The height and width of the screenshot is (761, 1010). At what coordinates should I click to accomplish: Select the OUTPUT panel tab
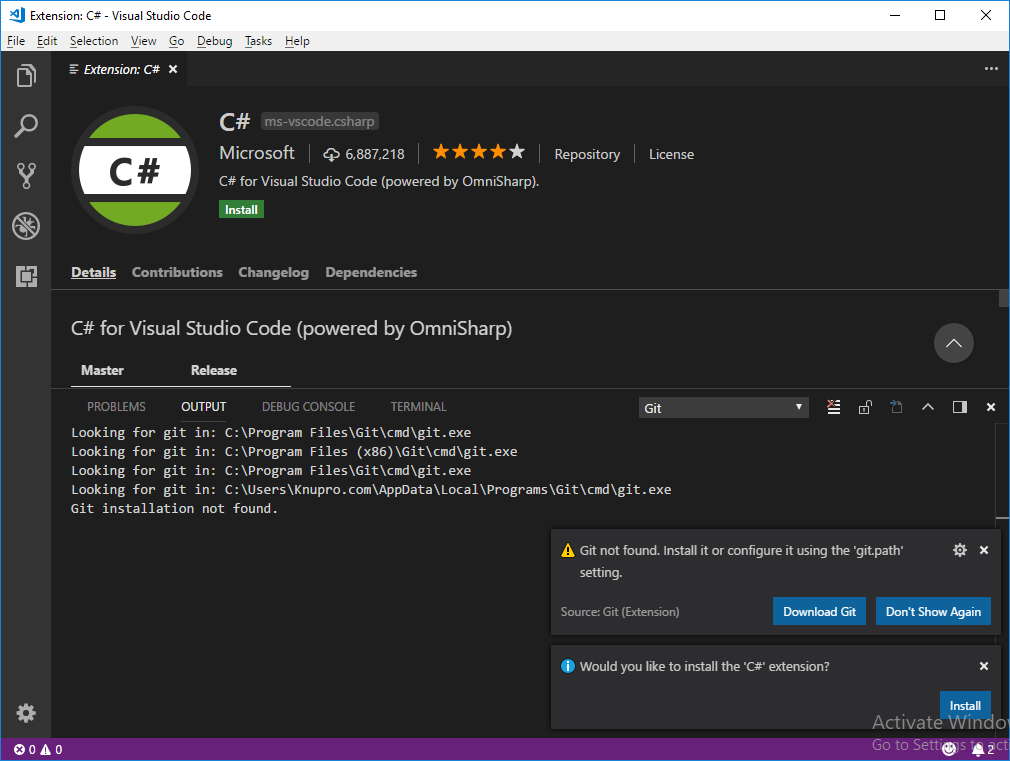coord(204,407)
